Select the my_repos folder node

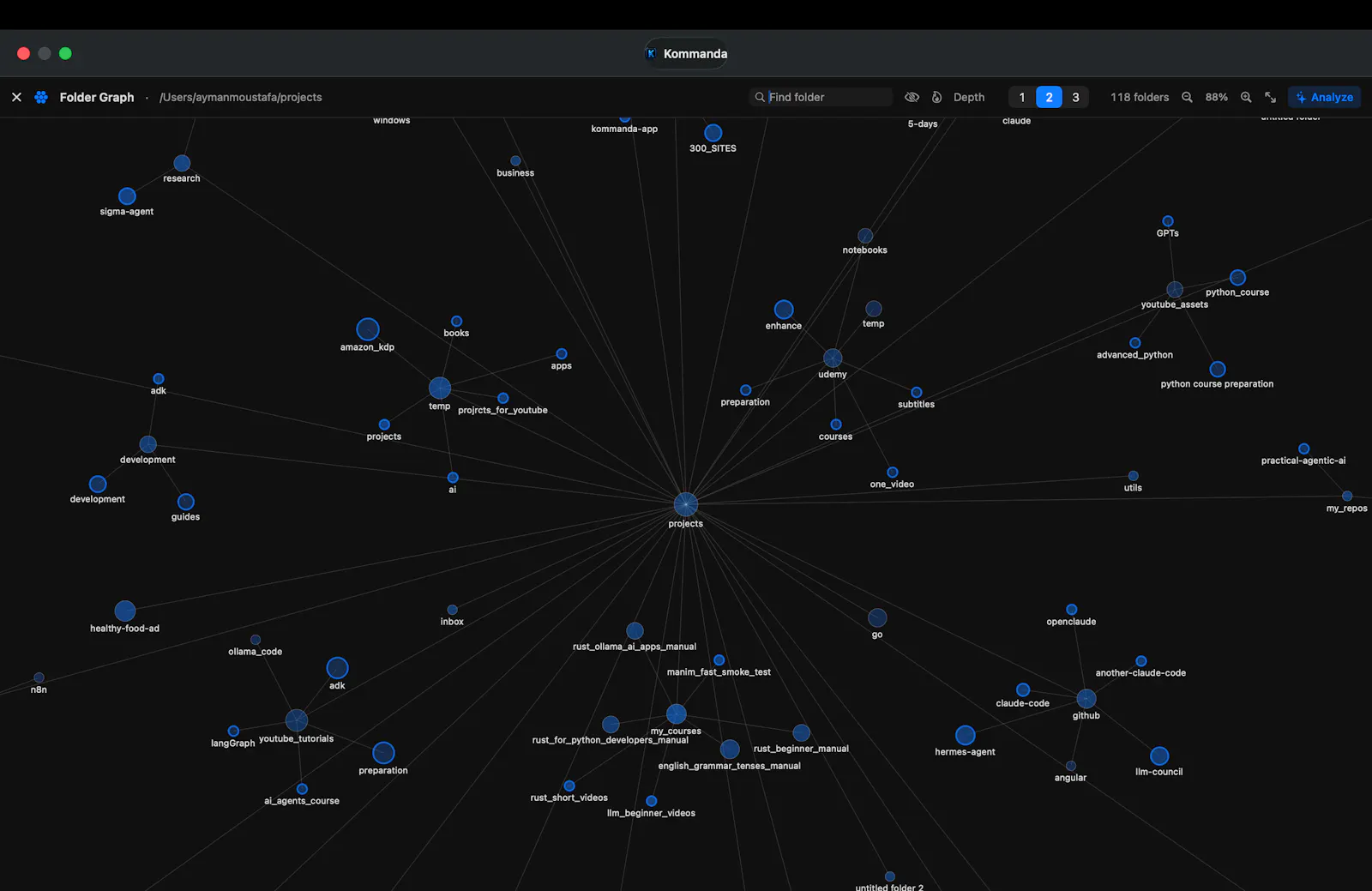coord(1347,496)
